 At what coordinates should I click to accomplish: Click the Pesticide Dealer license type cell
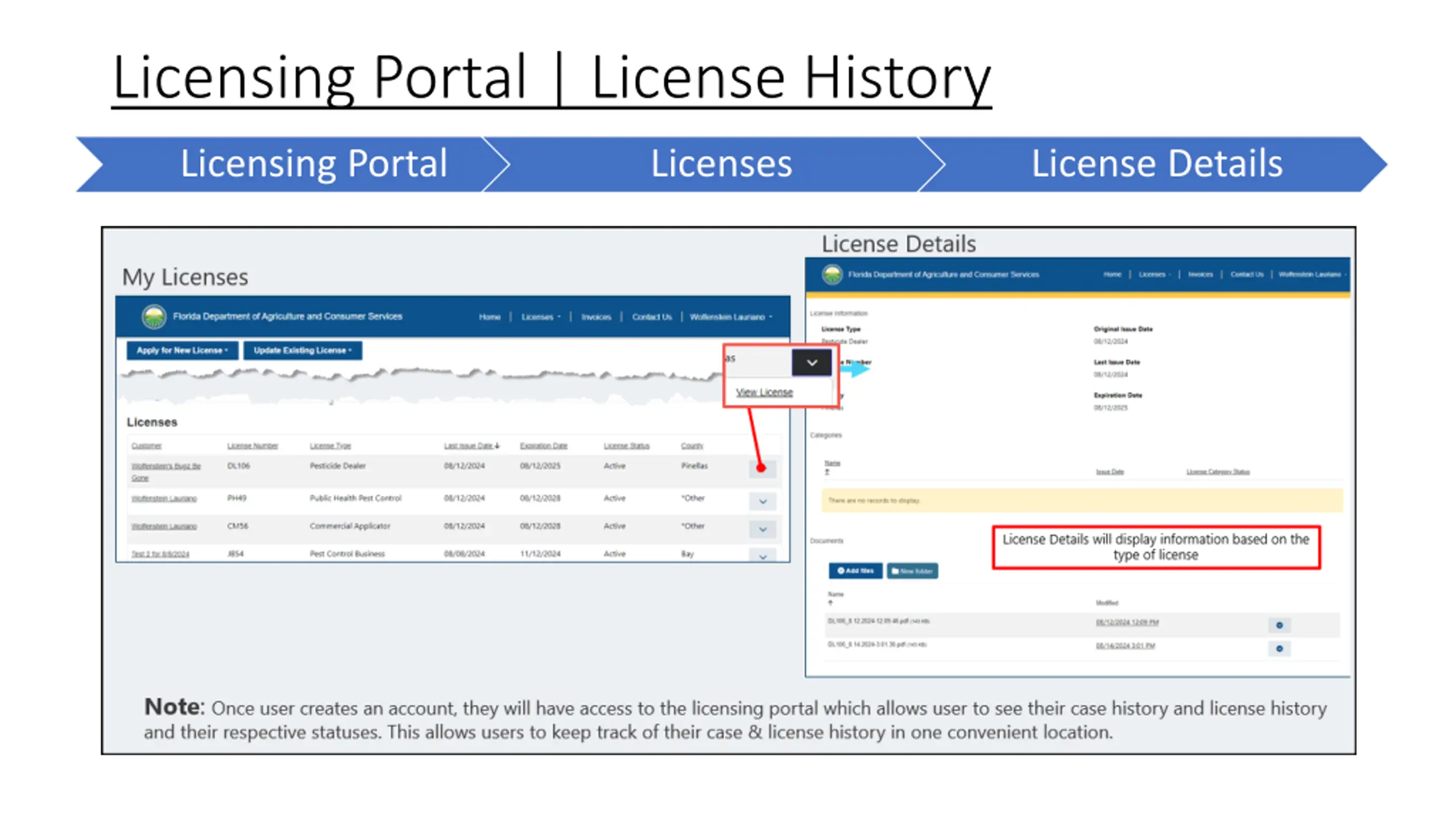click(x=337, y=466)
